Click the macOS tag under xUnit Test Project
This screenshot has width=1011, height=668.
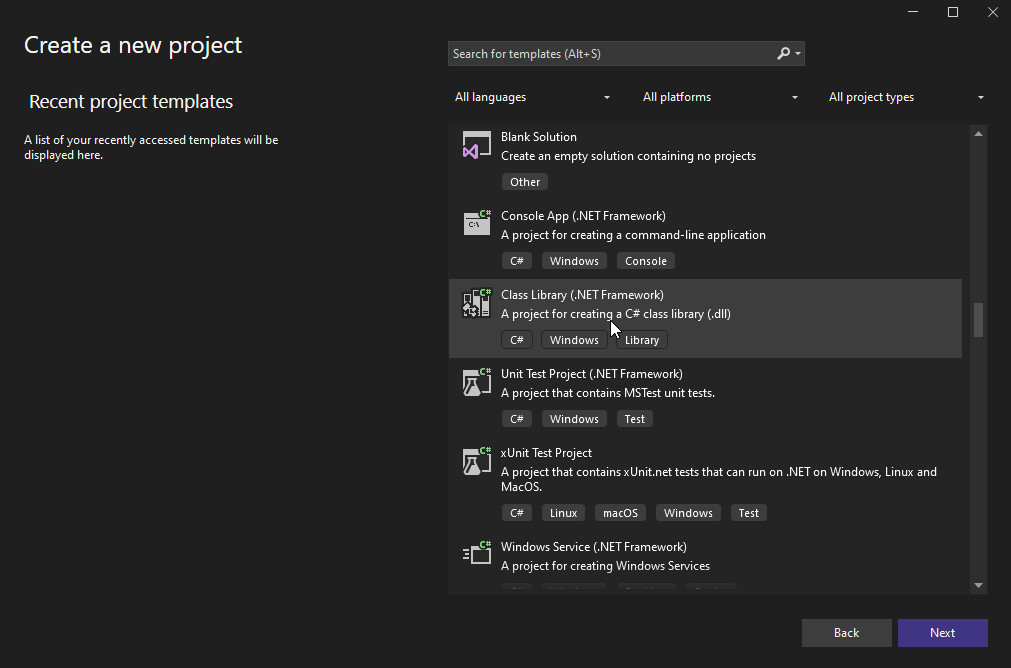(x=620, y=513)
